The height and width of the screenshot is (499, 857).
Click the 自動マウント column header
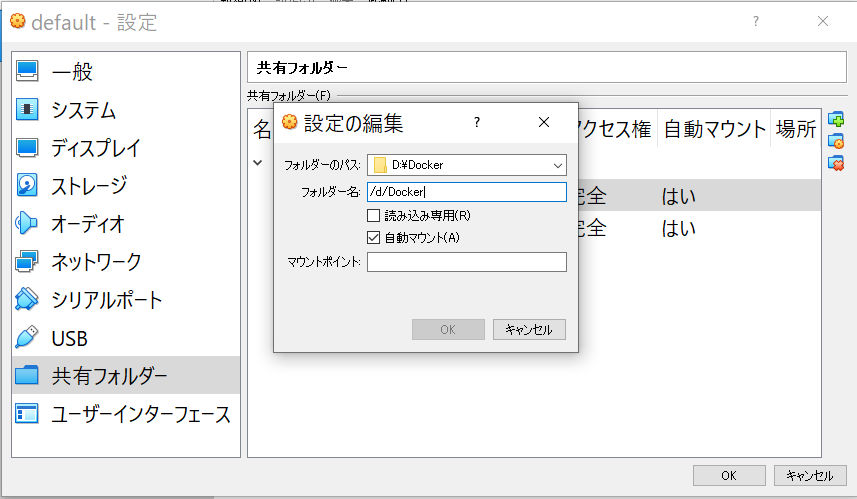tap(714, 129)
